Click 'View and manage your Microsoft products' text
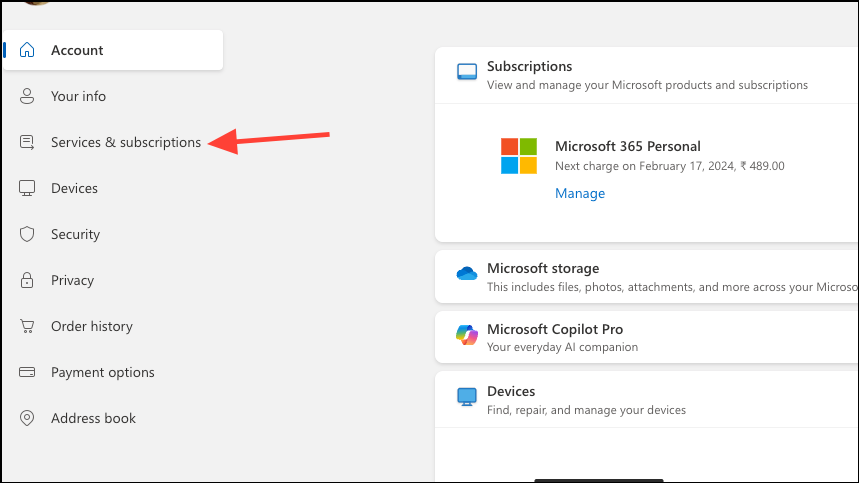859x483 pixels. point(648,85)
